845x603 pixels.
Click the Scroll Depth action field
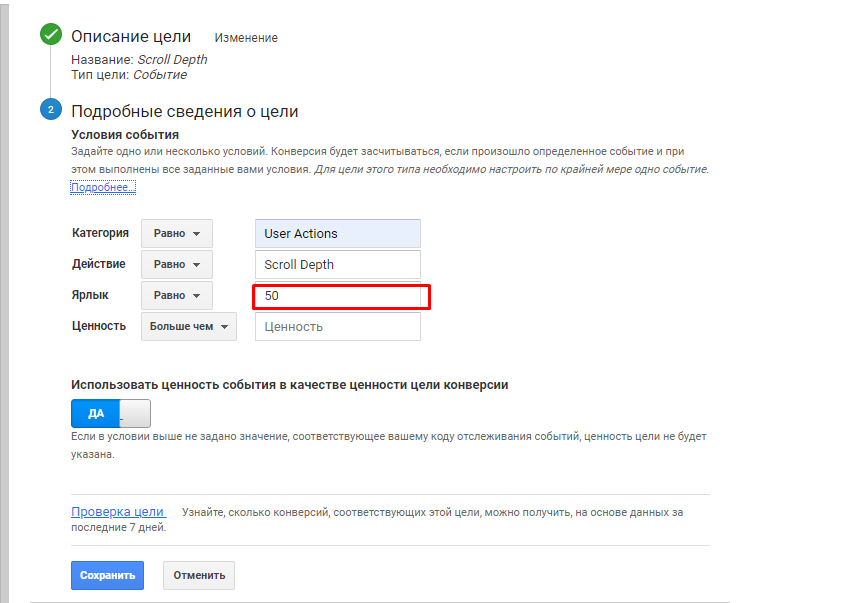tap(337, 265)
